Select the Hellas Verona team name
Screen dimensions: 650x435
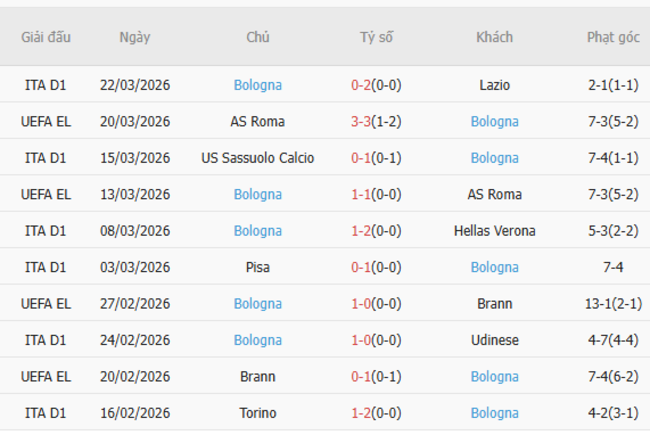point(494,231)
